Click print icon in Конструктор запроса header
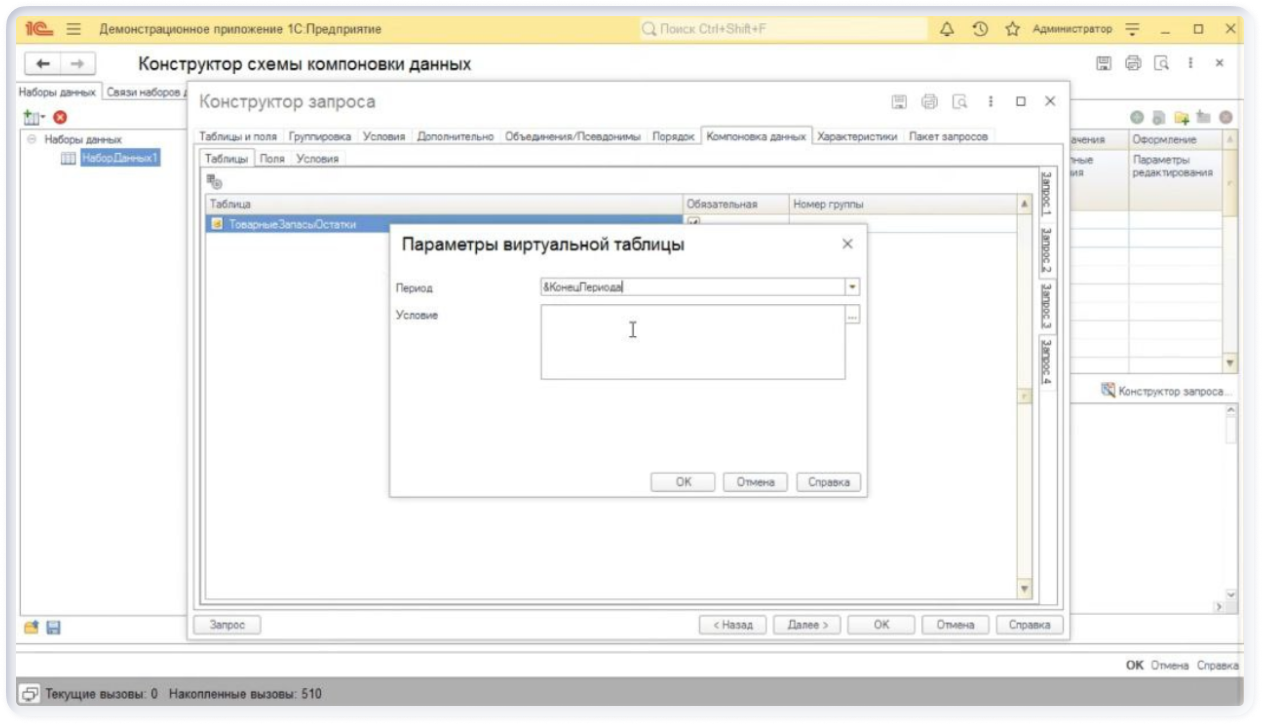The image size is (1262, 724). click(929, 102)
